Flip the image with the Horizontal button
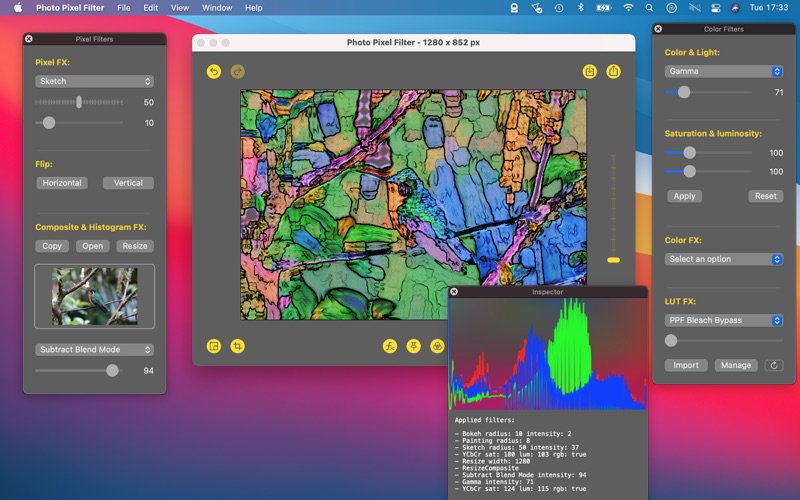This screenshot has height=500, width=800. coord(62,183)
